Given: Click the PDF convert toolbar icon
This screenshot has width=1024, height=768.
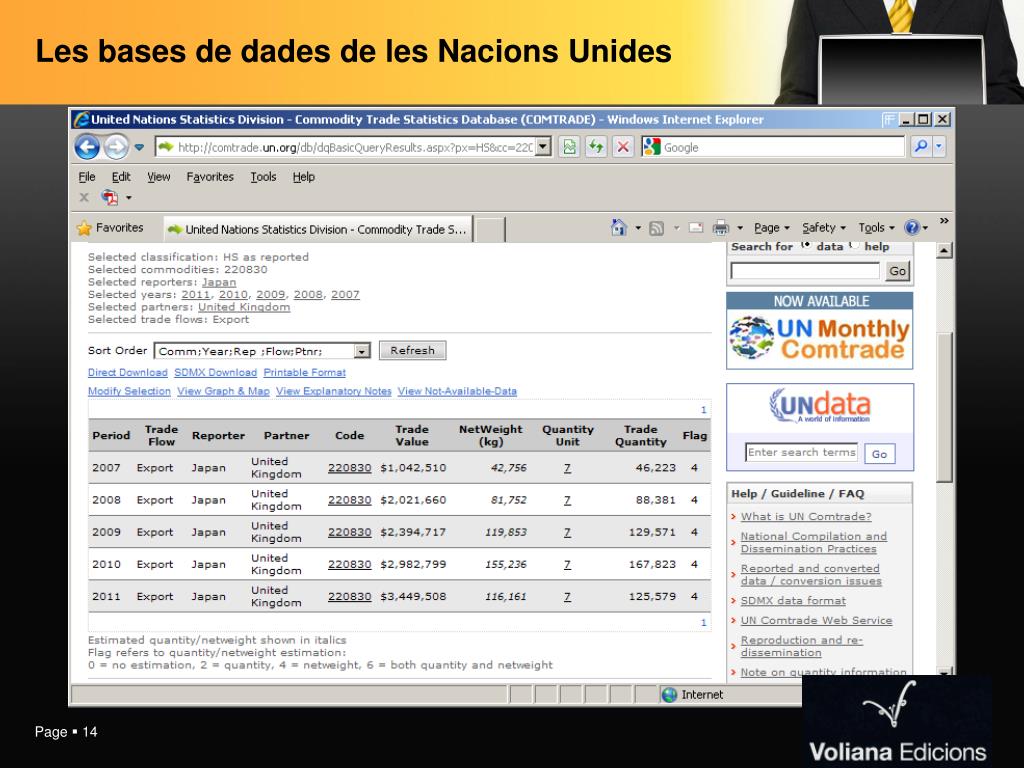Looking at the screenshot, I should click(x=110, y=197).
